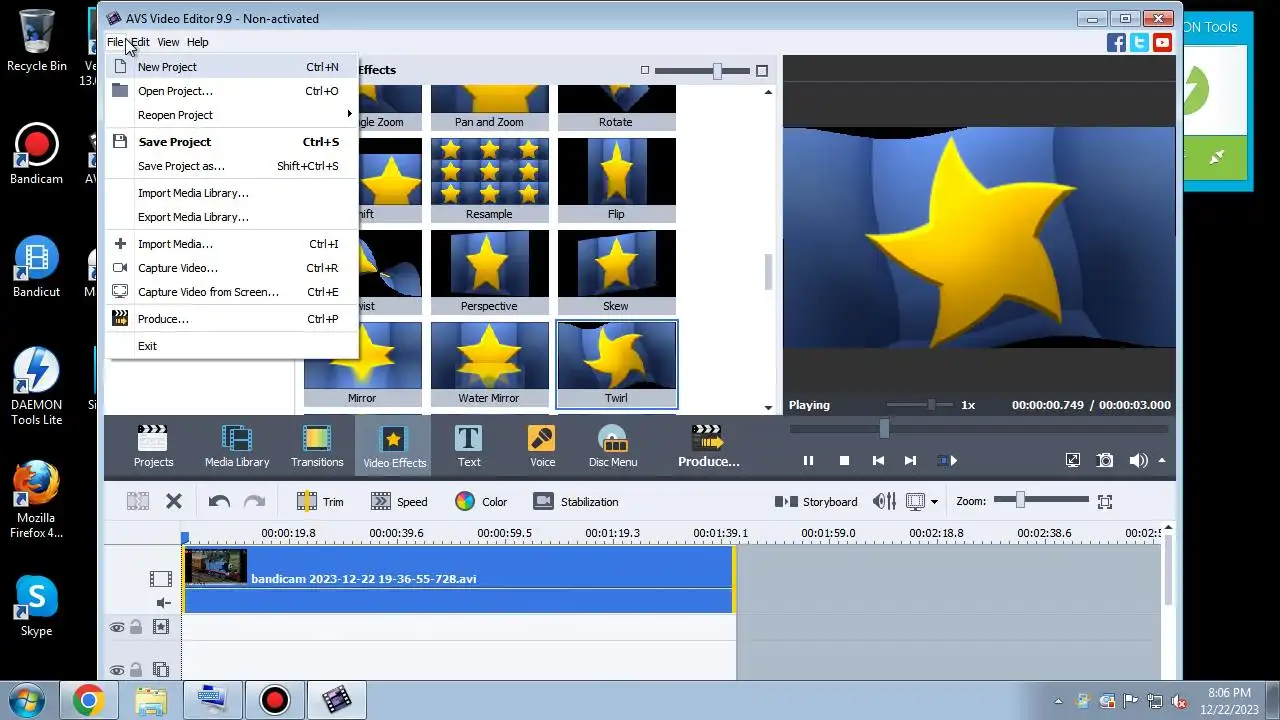Click the main video track film icon

(x=160, y=578)
